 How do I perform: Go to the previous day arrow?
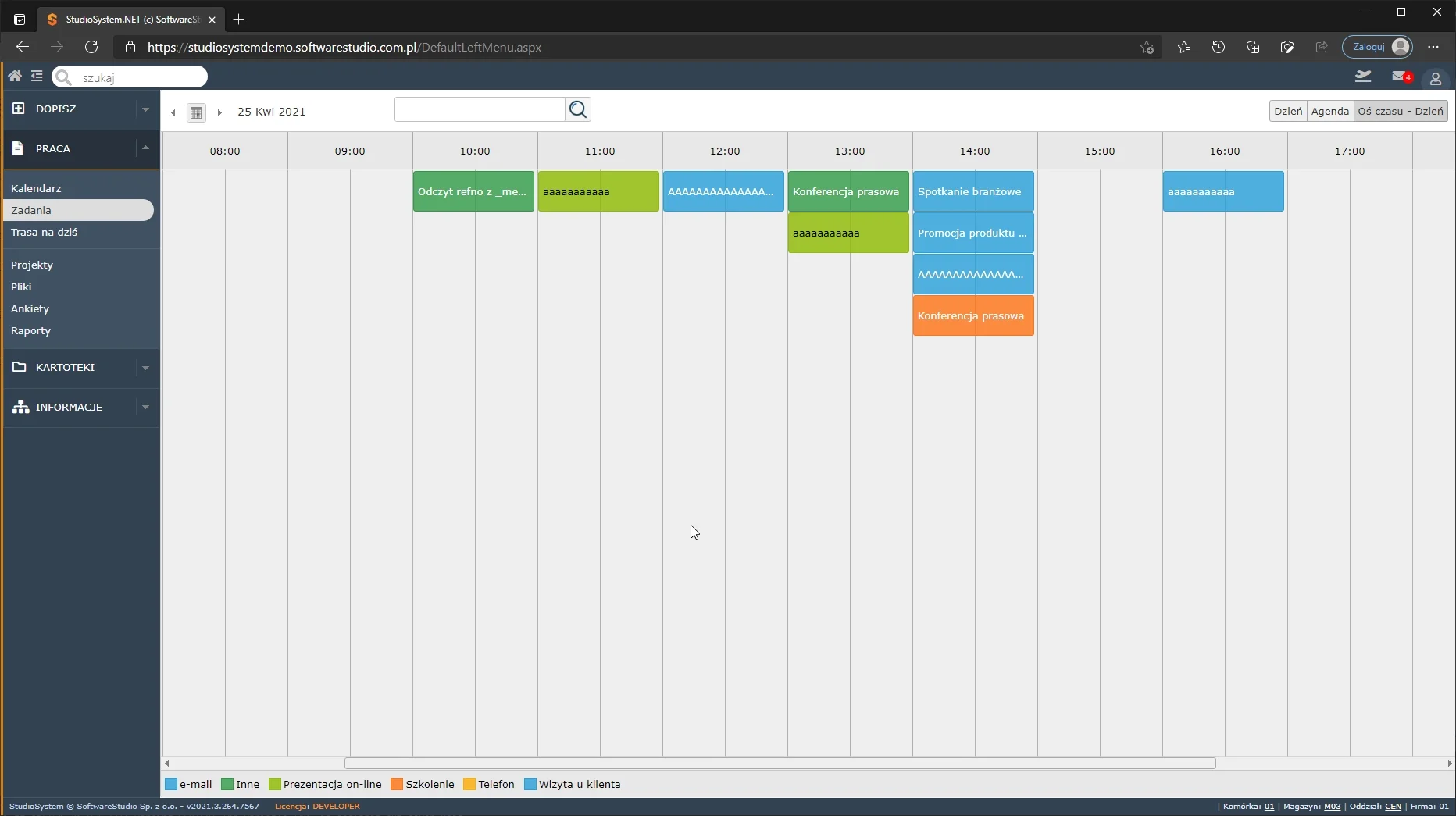point(173,112)
